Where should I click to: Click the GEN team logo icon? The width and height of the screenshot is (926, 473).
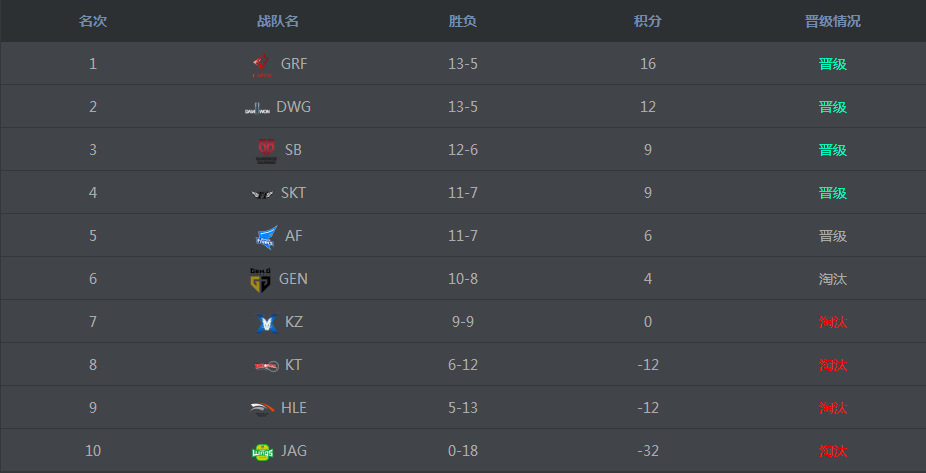[x=260, y=280]
